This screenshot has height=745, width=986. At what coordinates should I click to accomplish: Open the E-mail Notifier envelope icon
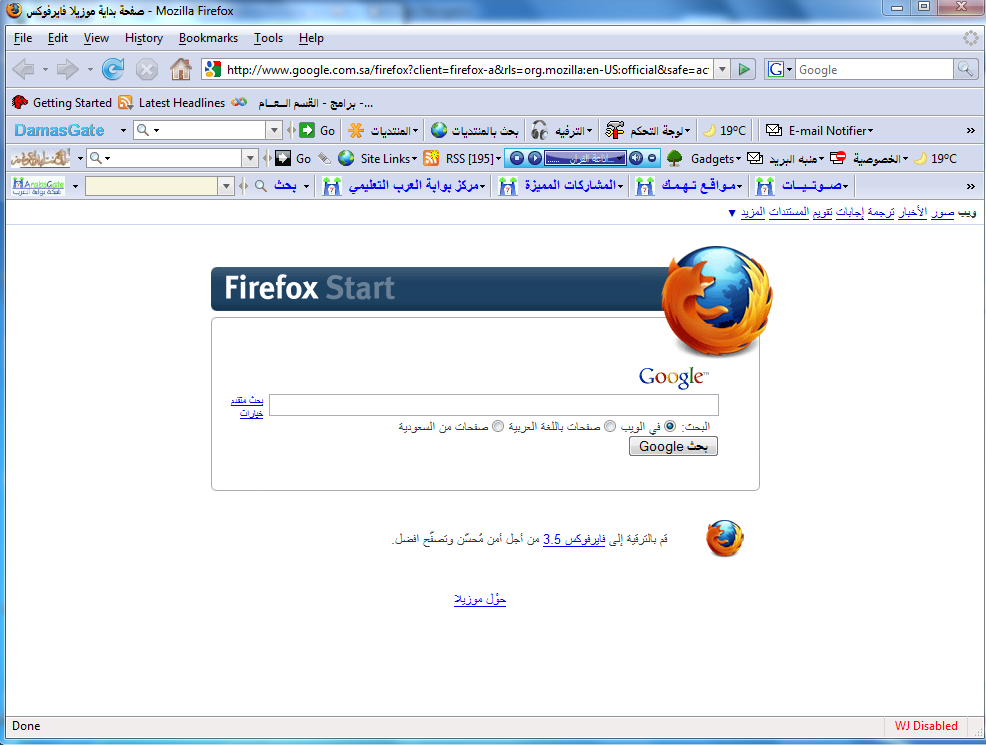(773, 130)
